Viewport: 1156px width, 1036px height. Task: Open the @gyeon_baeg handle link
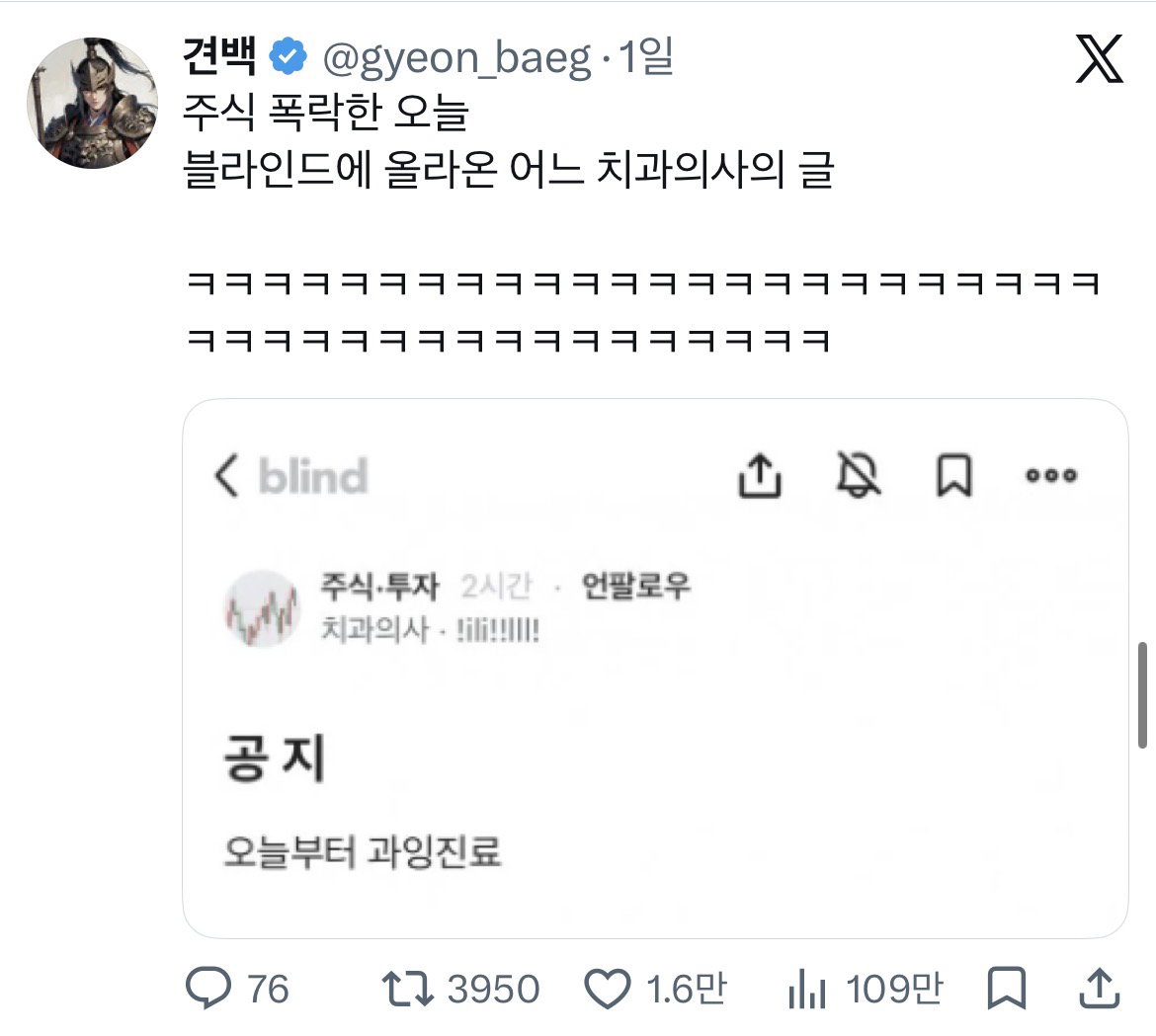click(457, 59)
